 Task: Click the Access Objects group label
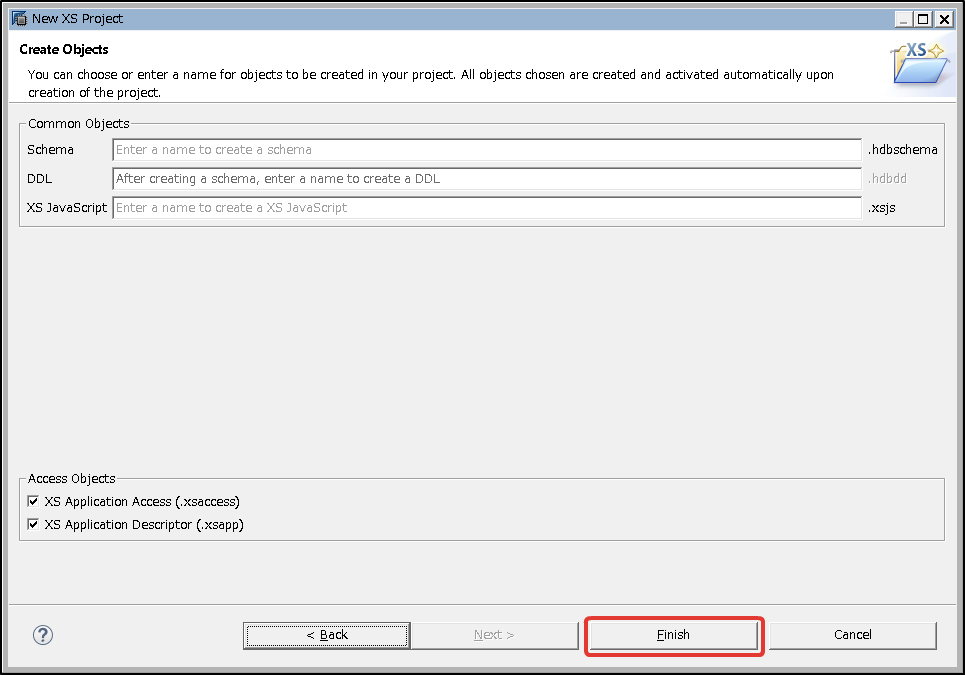[x=71, y=479]
